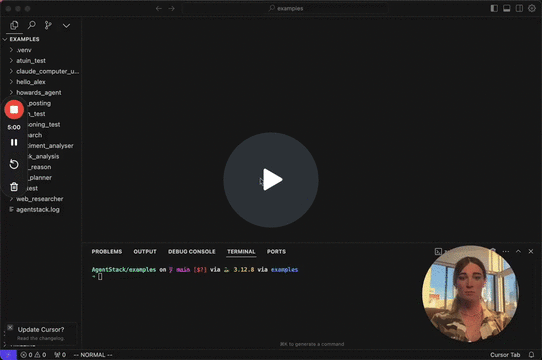Click the ports forwarded 0 status item
542x360 pixels.
pos(60,355)
